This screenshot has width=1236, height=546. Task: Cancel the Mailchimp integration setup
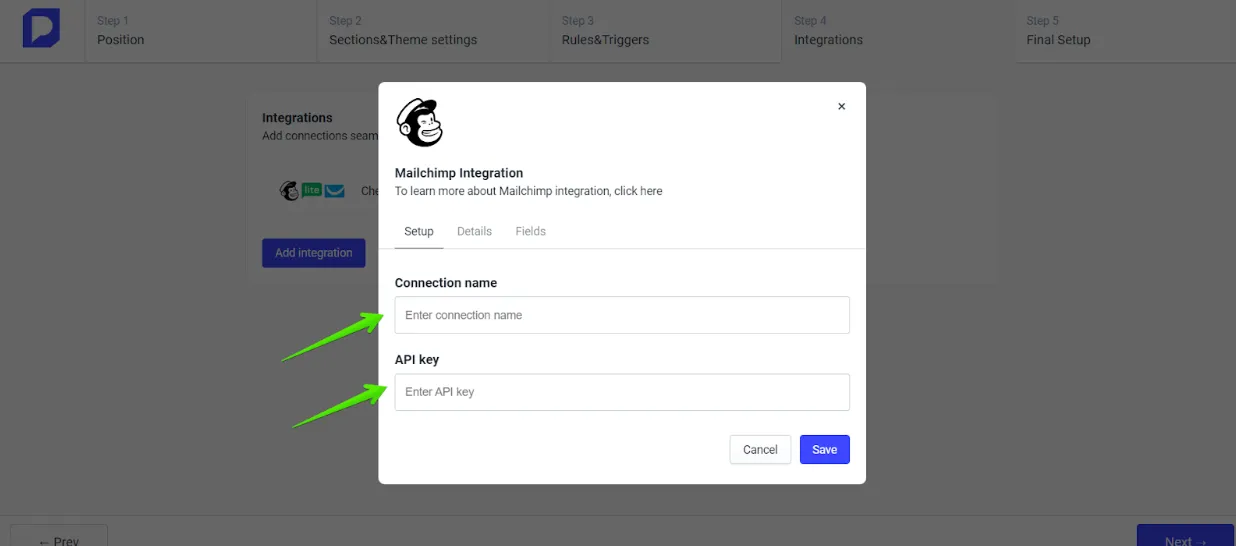pos(760,450)
